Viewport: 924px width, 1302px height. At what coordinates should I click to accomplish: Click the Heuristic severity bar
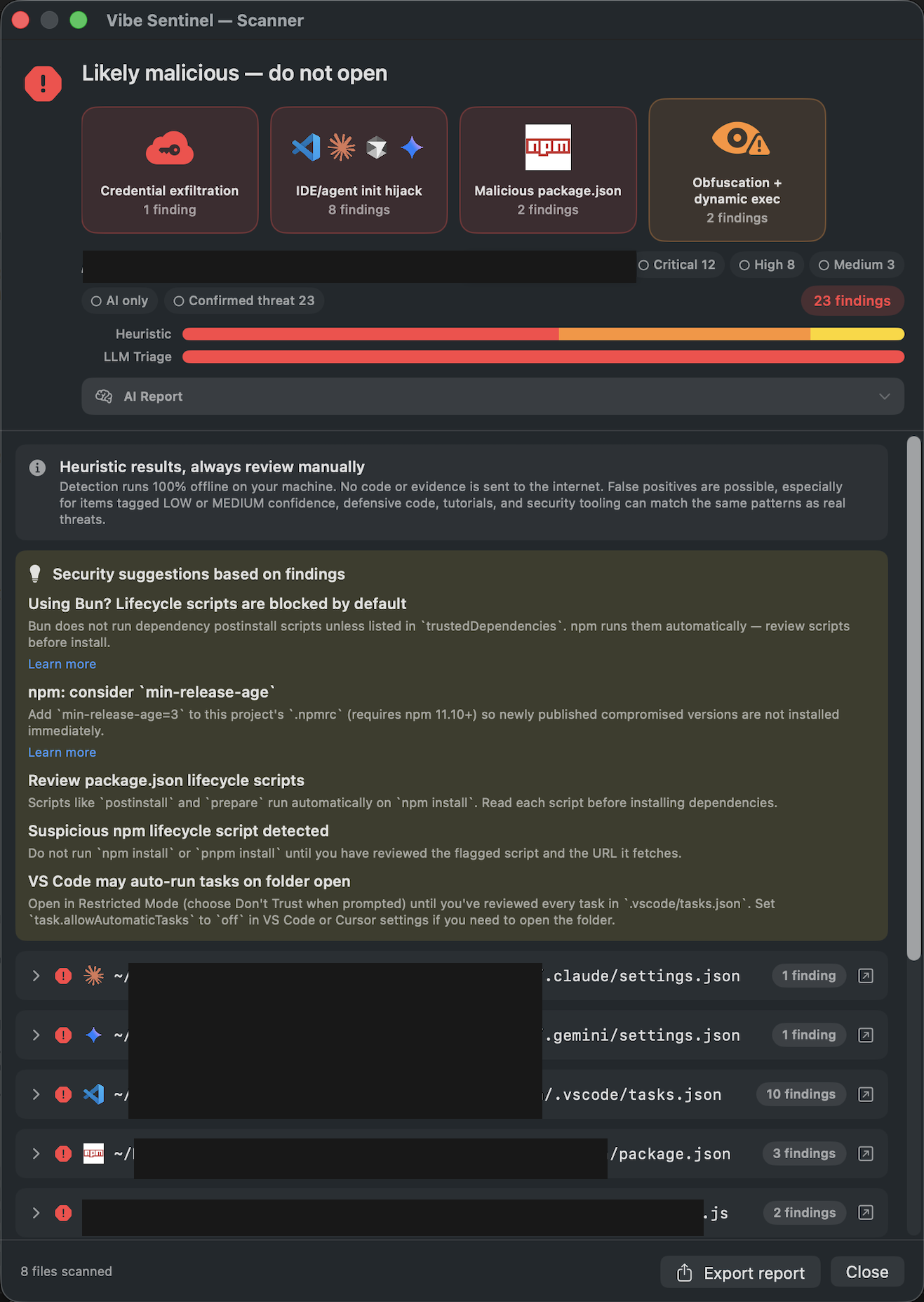[x=543, y=334]
